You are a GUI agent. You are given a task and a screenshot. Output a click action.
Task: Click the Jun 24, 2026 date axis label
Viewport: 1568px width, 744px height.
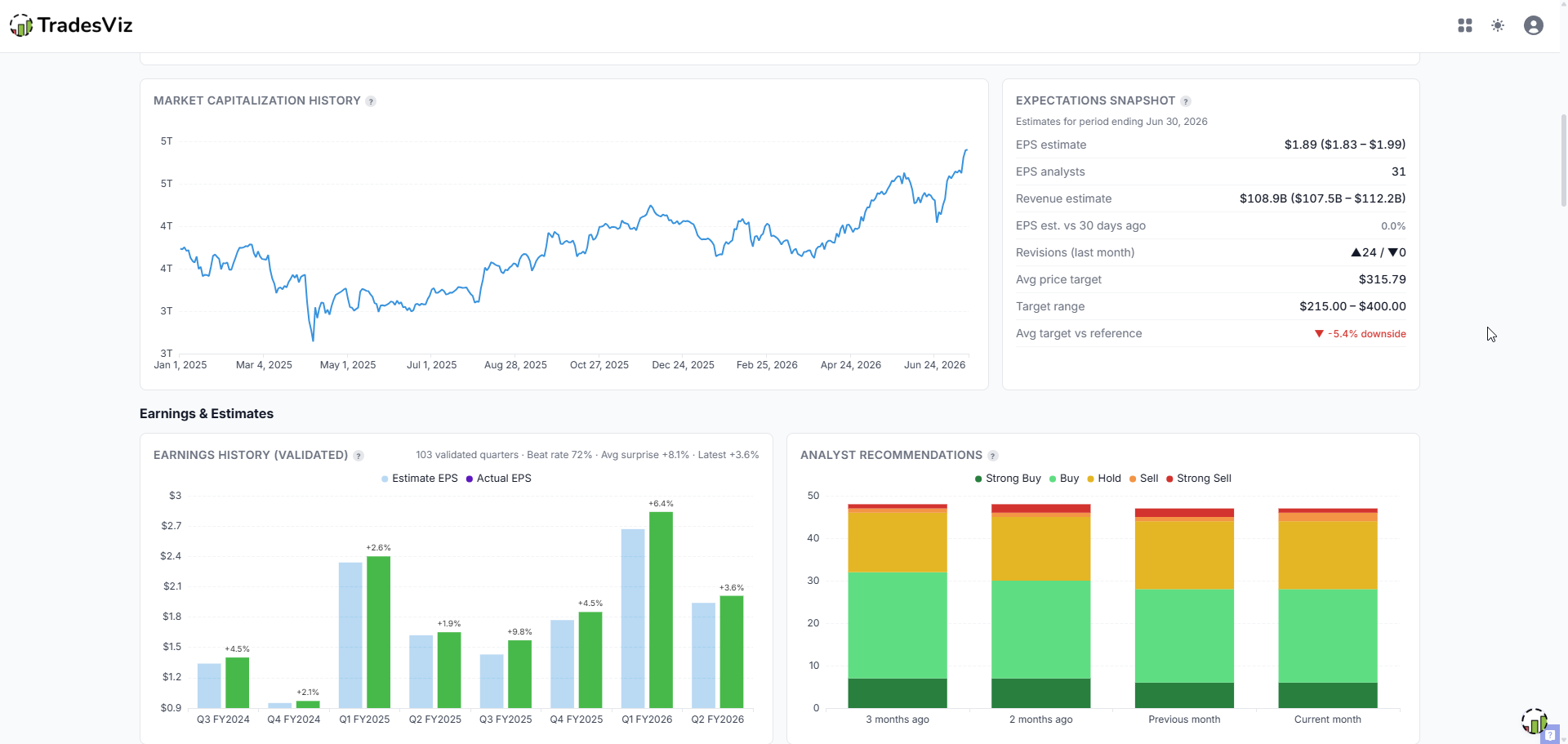tap(934, 365)
